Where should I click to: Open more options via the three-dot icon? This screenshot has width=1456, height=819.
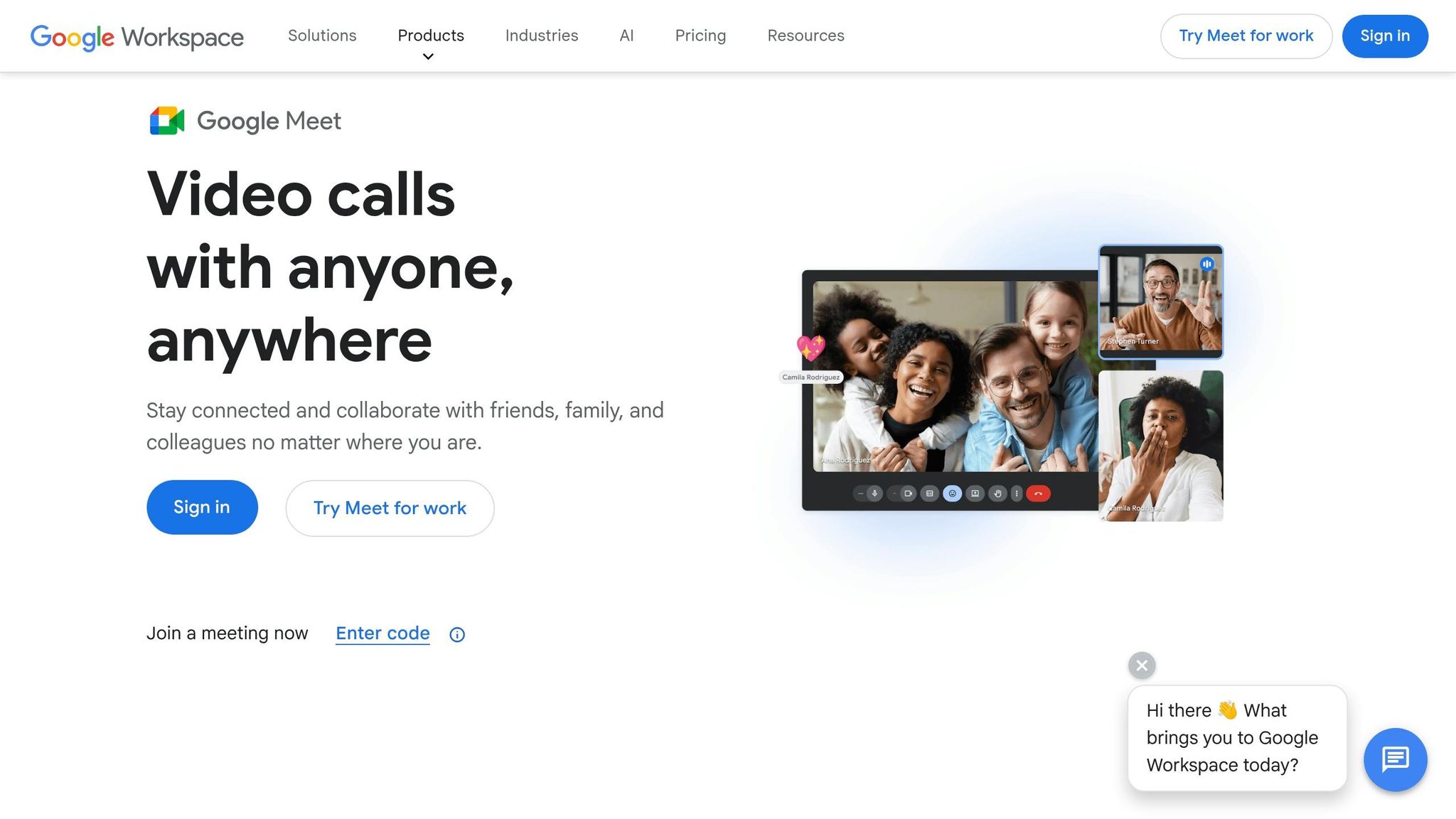click(1017, 493)
